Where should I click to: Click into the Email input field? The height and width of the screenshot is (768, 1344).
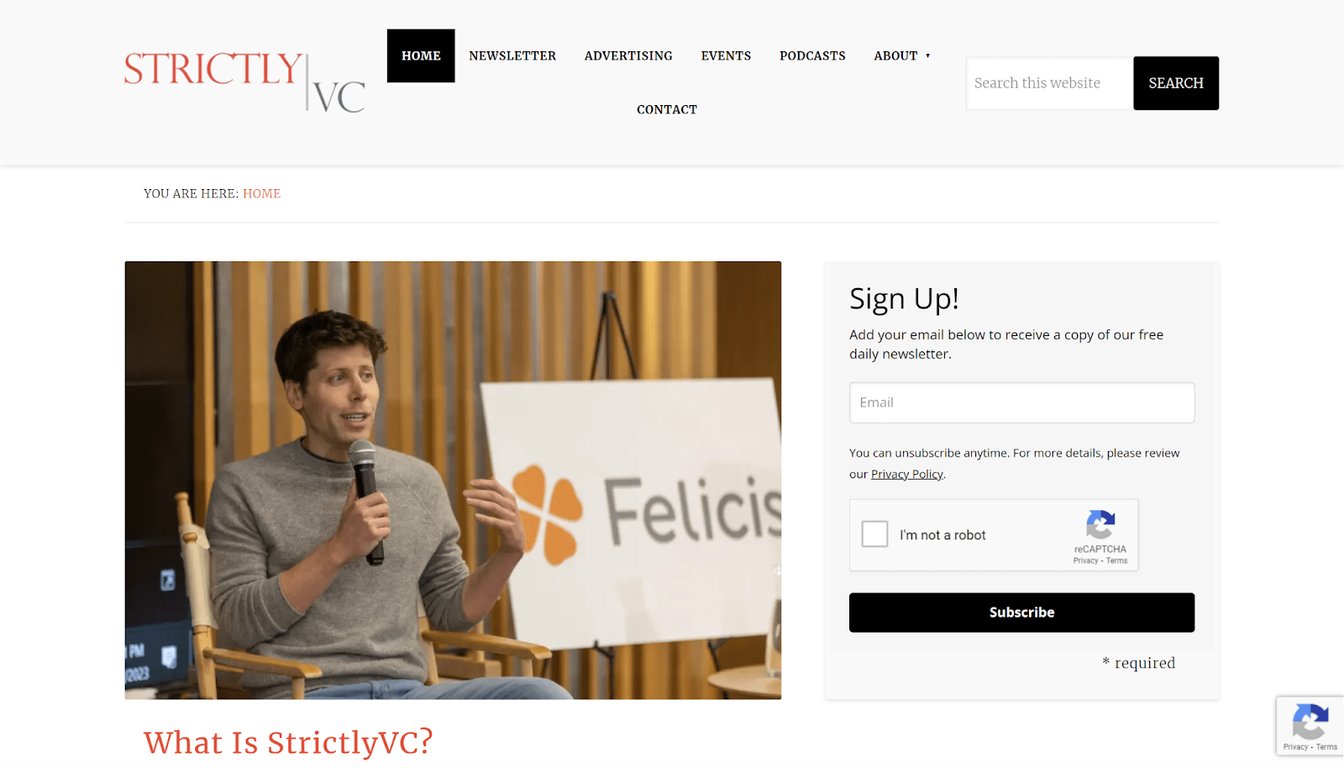pos(1022,402)
